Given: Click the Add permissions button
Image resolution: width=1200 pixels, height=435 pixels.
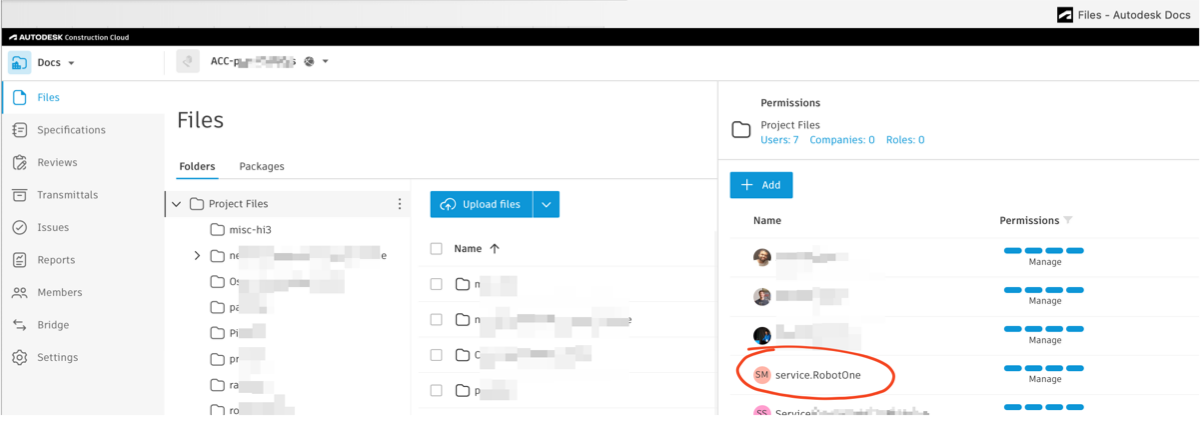Looking at the screenshot, I should [761, 185].
